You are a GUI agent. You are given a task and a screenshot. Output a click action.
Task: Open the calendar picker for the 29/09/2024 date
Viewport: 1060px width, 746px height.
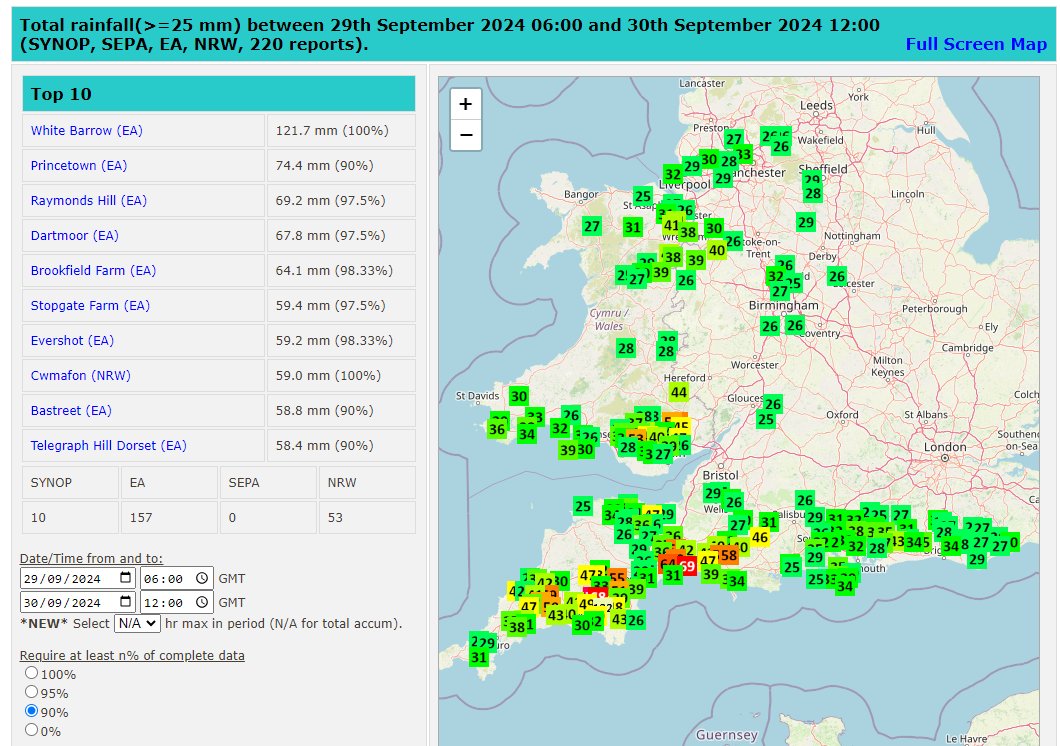125,578
